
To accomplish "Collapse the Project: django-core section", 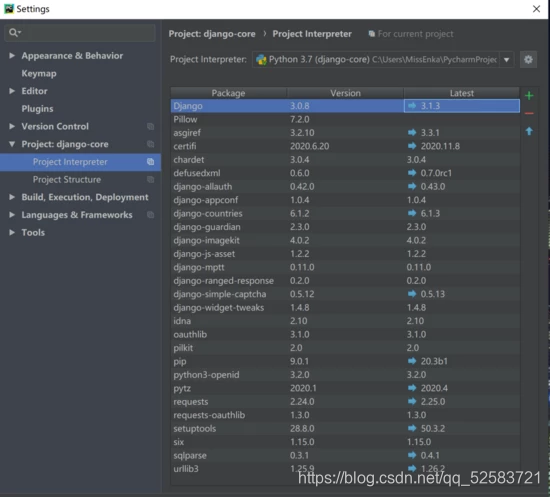I will click(12, 144).
